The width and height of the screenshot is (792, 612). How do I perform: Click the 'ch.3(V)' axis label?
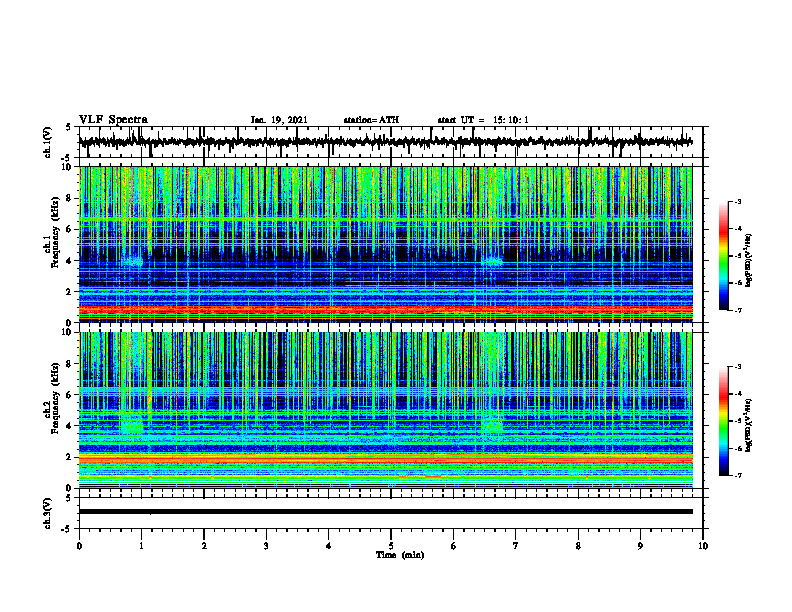pos(47,513)
